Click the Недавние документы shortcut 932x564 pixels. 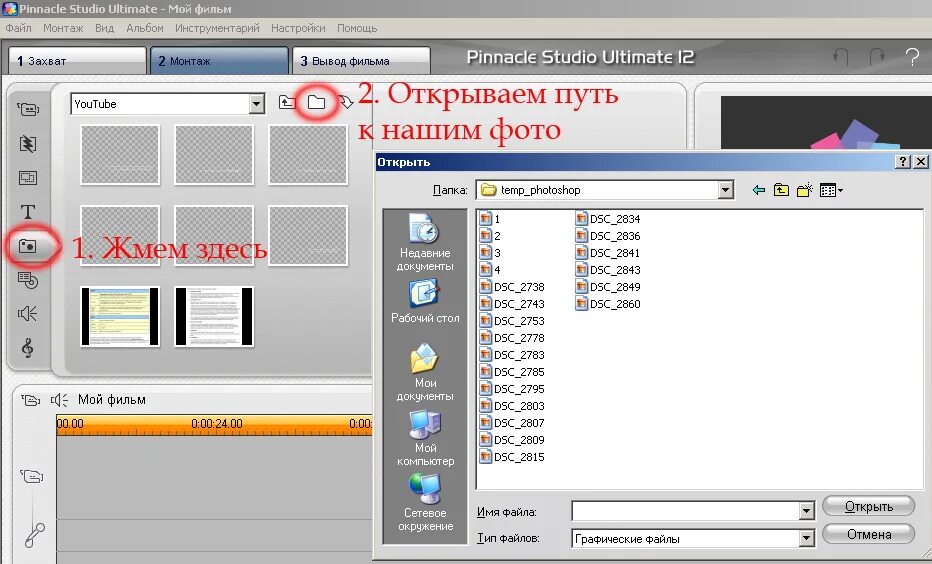tap(425, 242)
